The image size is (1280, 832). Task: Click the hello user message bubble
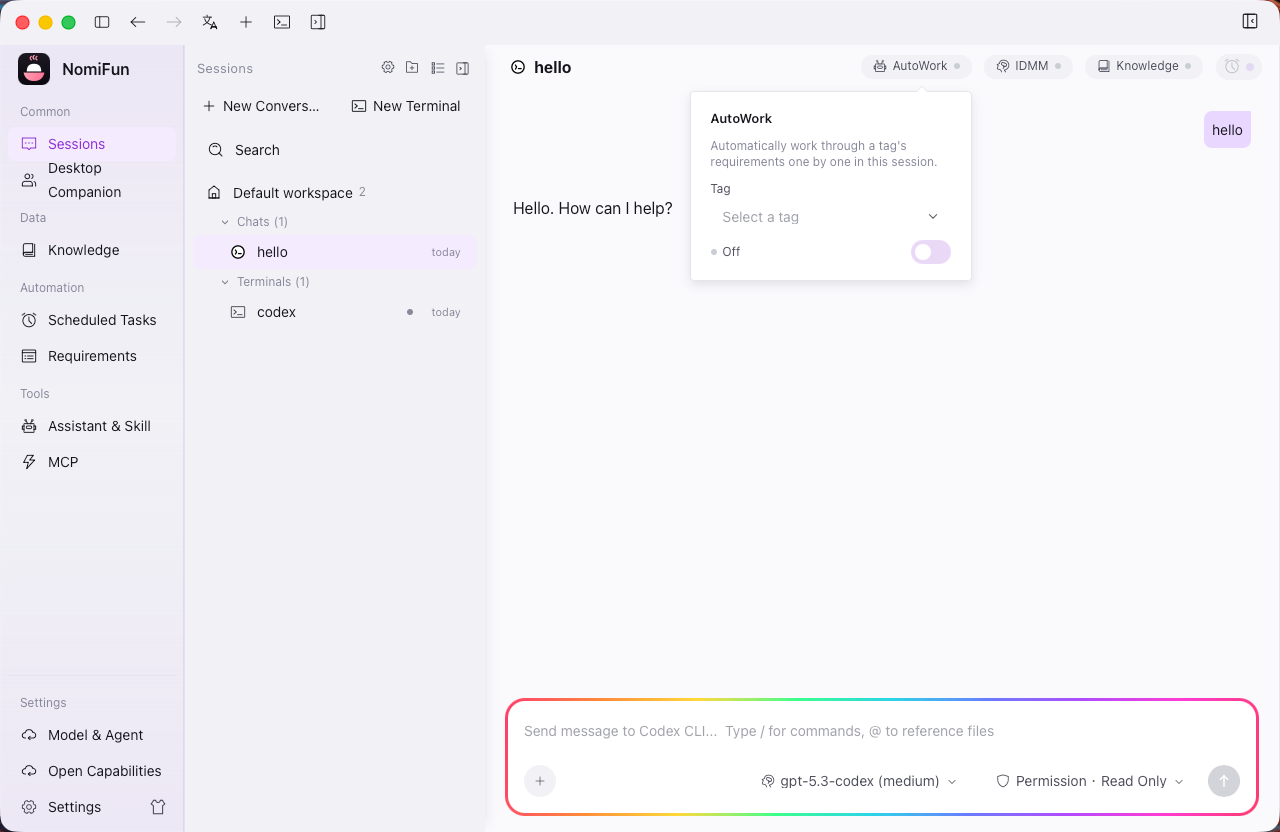pyautogui.click(x=1227, y=130)
